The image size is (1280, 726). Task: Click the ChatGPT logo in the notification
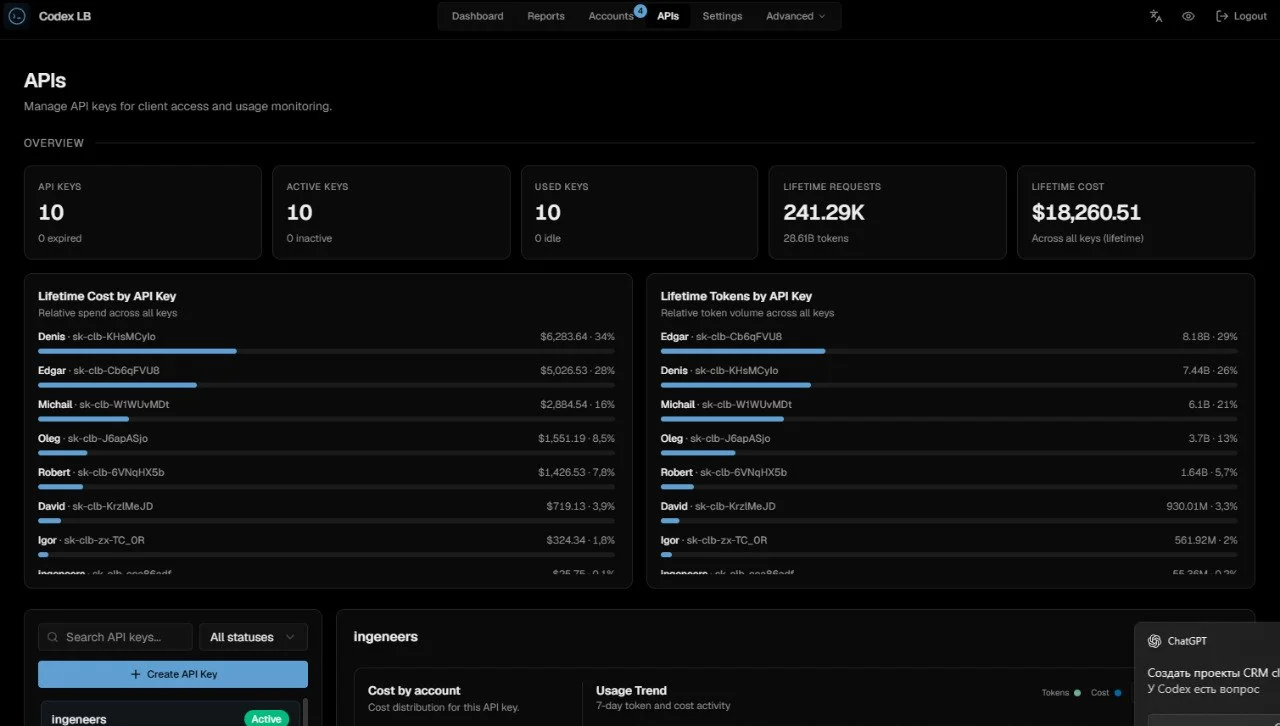click(1154, 641)
